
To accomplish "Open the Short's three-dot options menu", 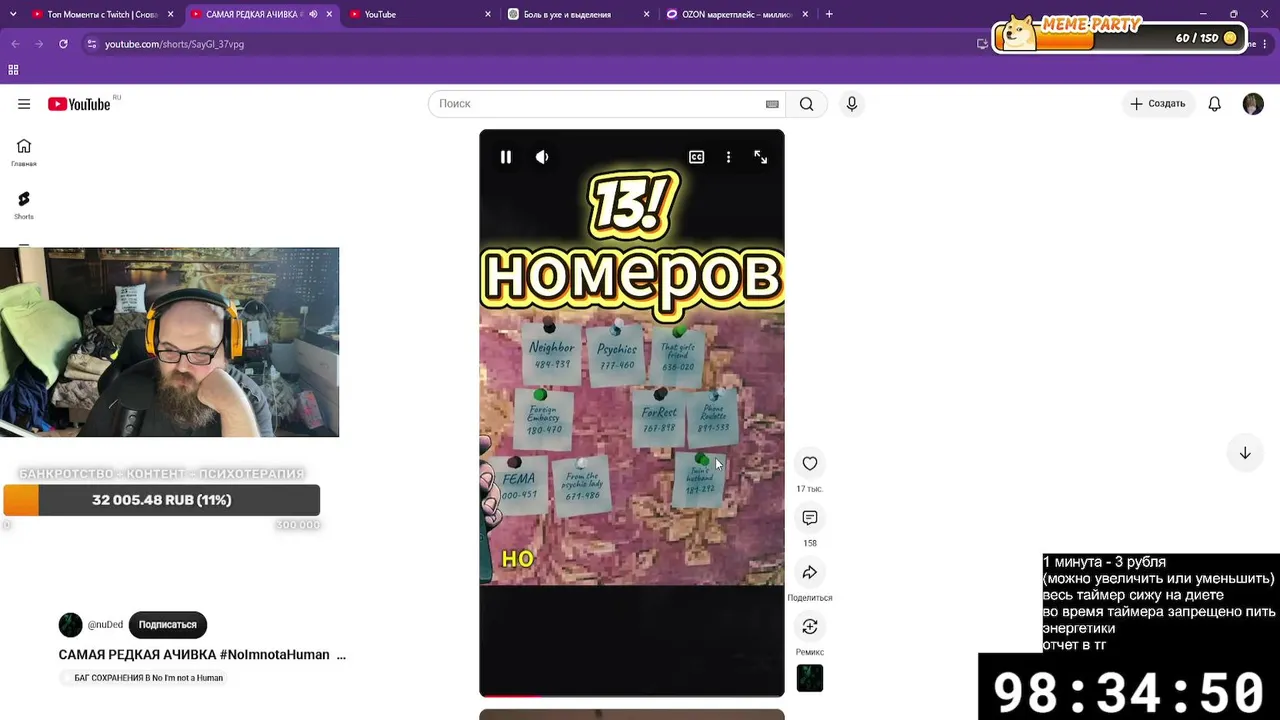I will click(x=729, y=157).
